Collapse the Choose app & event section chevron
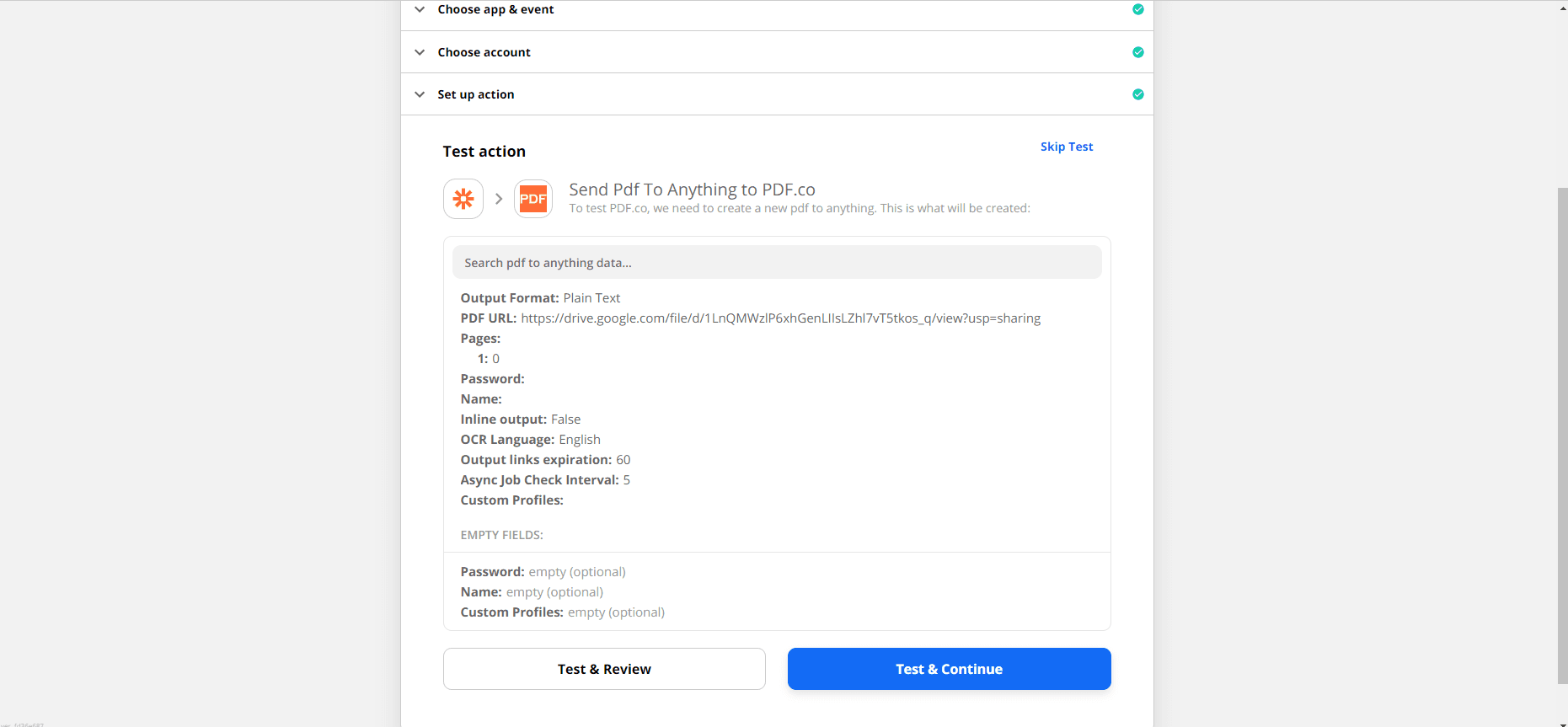1568x727 pixels. 420,9
